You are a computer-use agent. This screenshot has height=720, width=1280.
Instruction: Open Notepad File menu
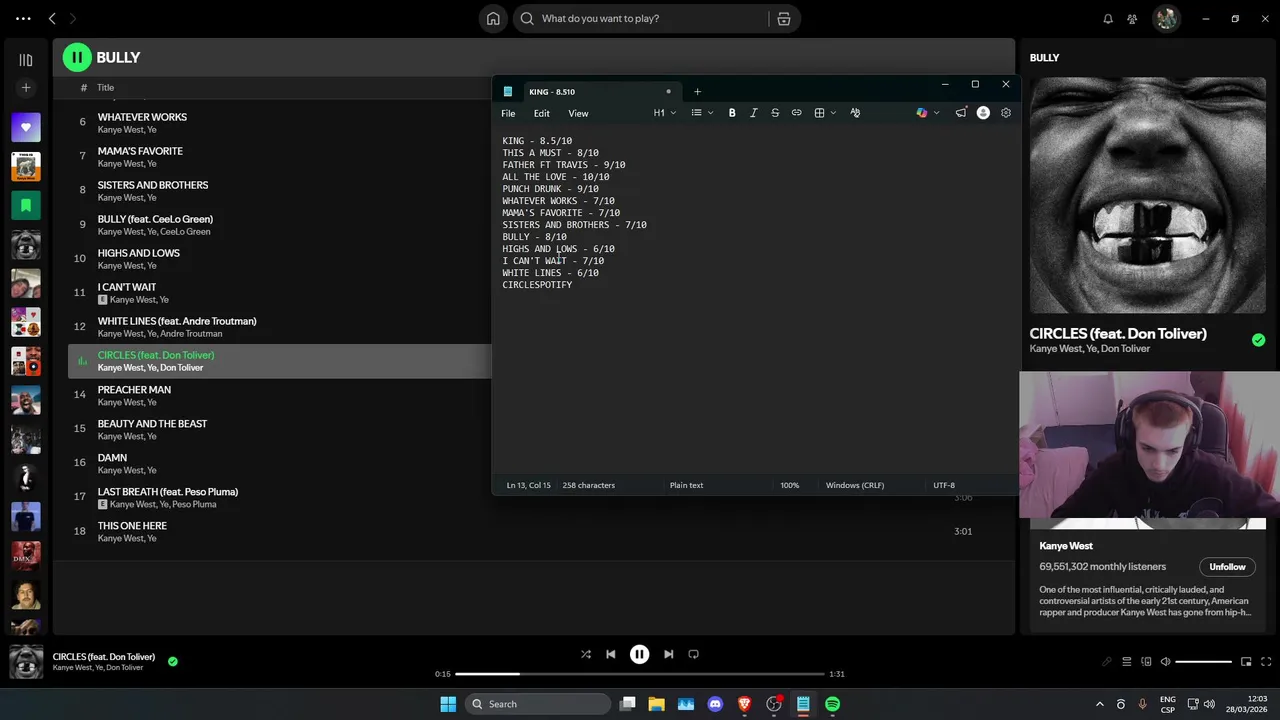click(x=508, y=113)
